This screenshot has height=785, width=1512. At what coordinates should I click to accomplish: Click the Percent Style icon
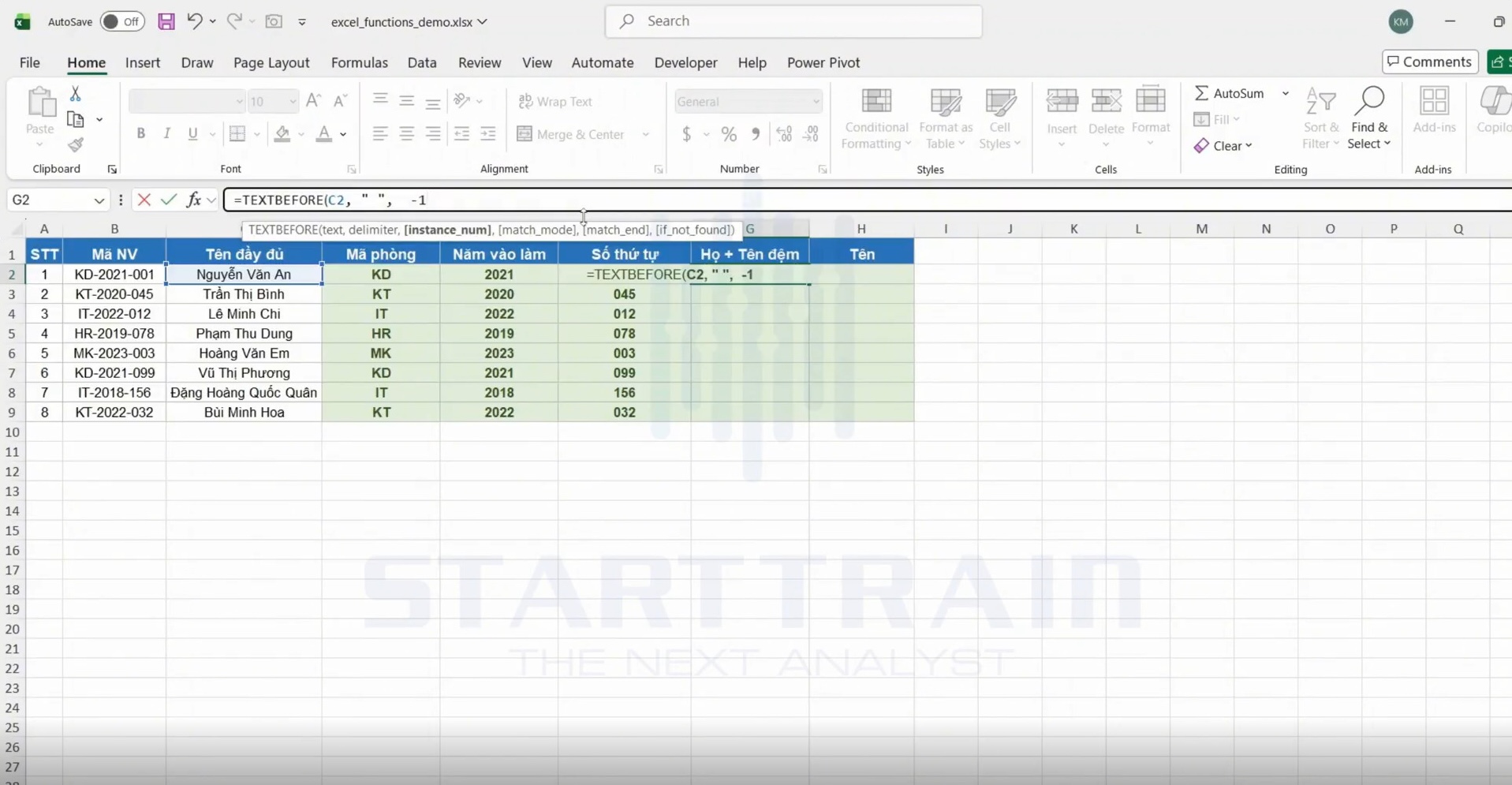coord(729,134)
